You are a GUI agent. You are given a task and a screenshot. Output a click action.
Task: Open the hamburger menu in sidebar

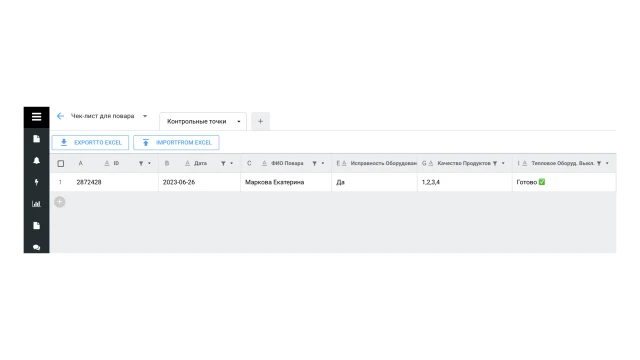click(36, 117)
